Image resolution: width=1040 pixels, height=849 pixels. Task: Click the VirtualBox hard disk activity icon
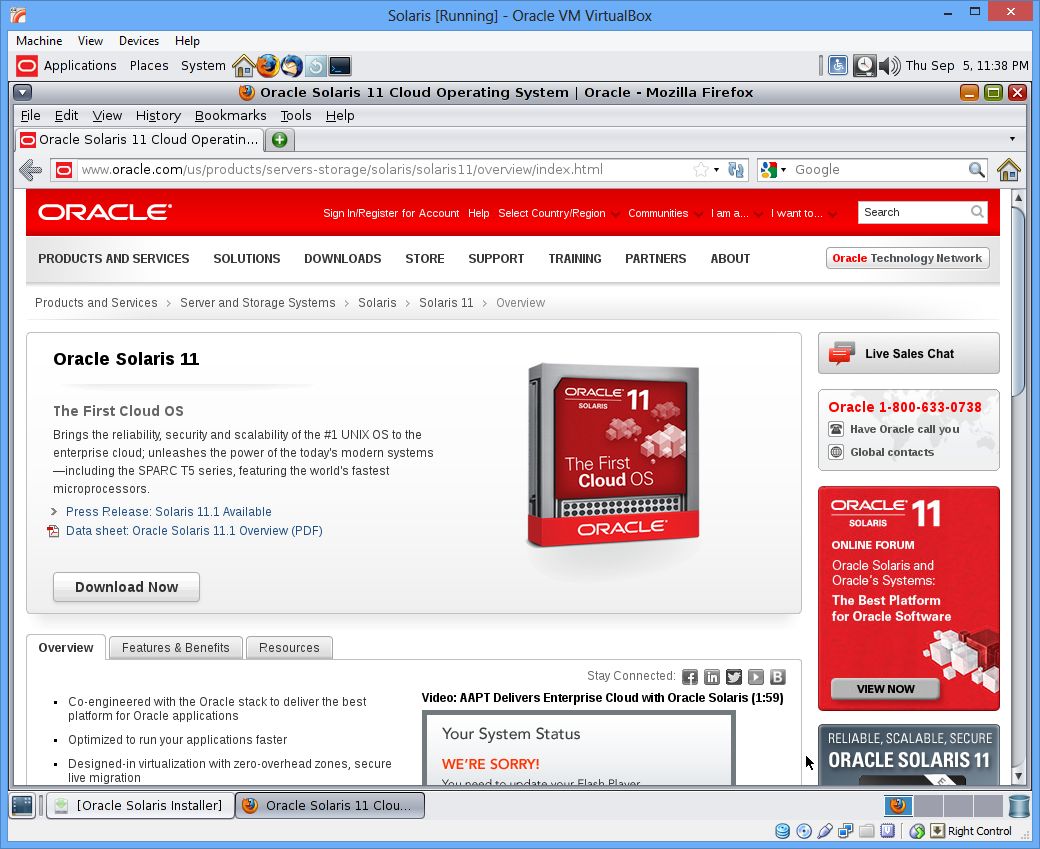click(783, 831)
